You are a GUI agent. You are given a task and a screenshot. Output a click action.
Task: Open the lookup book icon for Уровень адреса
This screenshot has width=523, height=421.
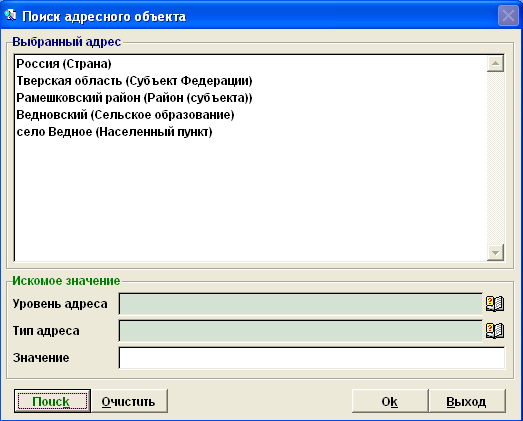pos(495,304)
